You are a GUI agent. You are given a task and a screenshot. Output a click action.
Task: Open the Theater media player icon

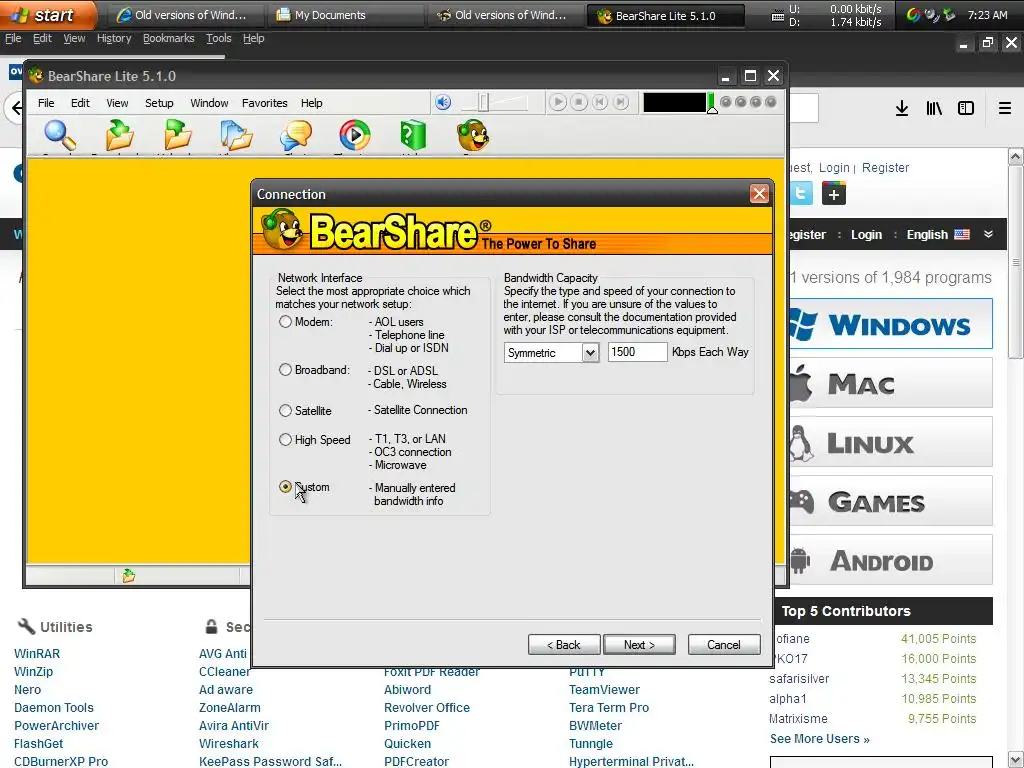354,135
